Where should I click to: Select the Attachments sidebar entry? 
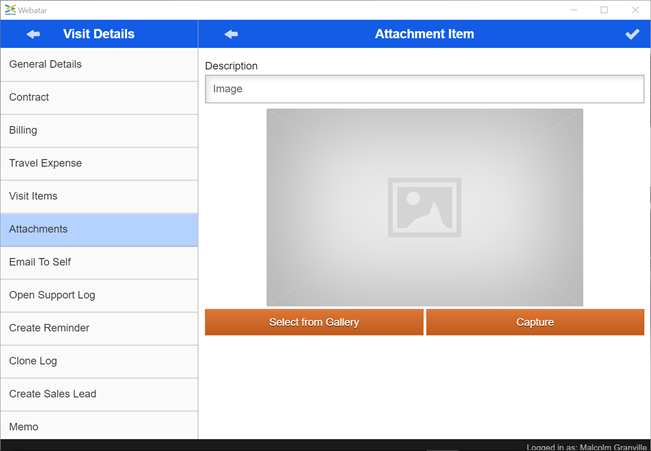pyautogui.click(x=99, y=230)
